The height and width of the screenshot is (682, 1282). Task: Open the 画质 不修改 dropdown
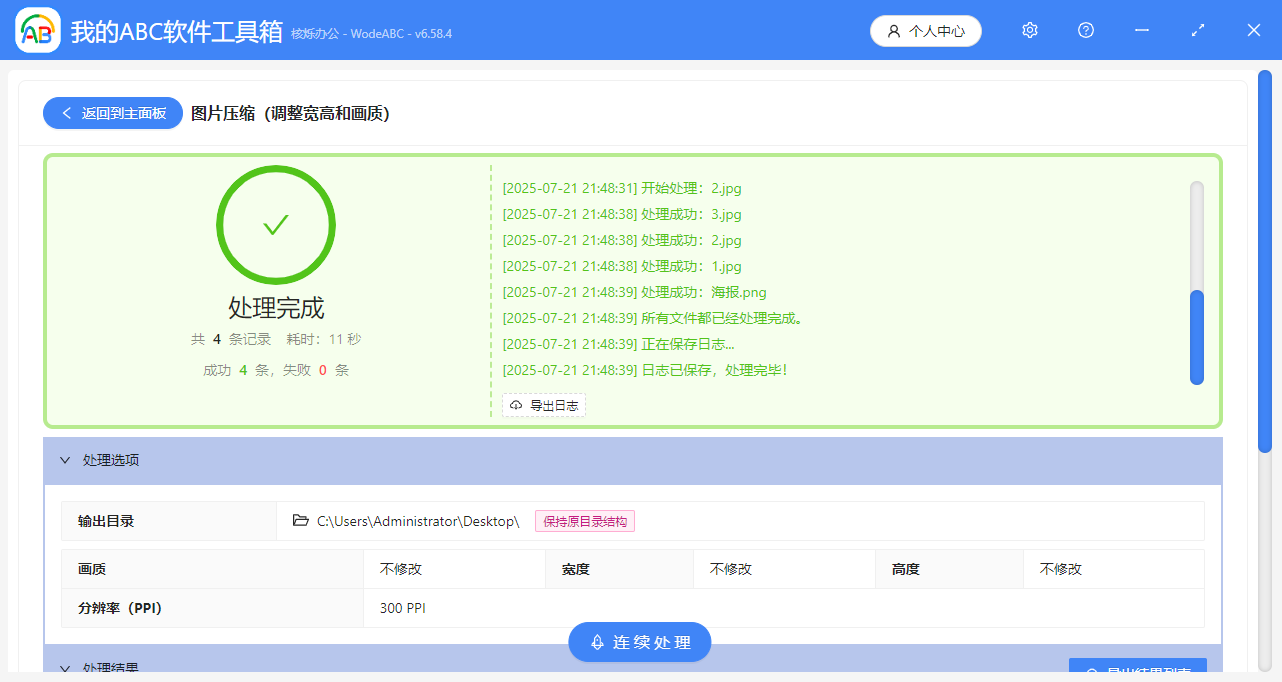tap(454, 568)
